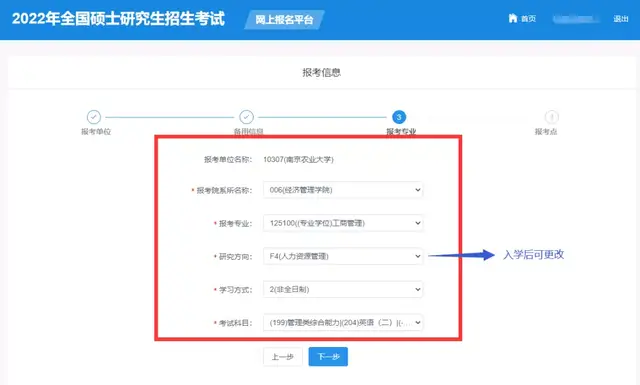Select the 网上报名平台 badge
Viewport: 640px width, 385px height.
tap(284, 20)
